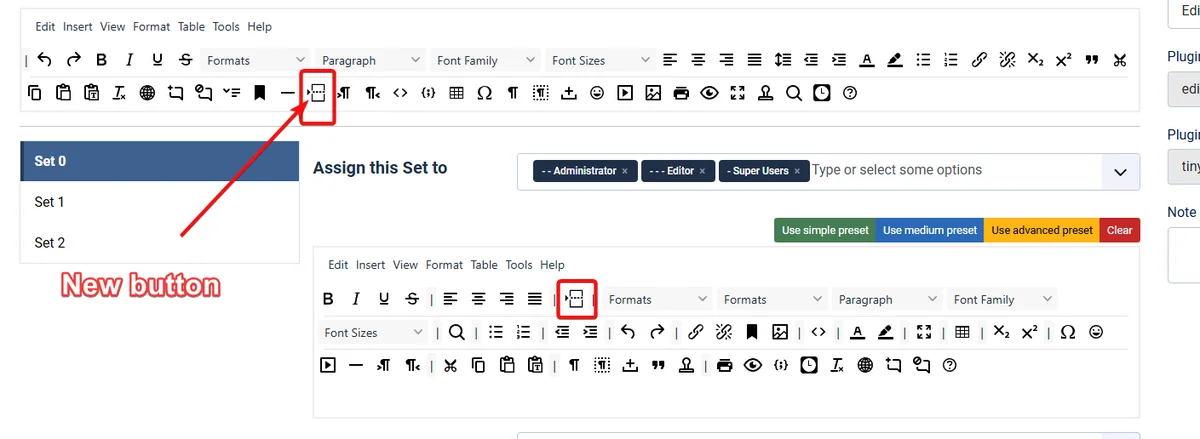
Task: Open Paragraph dropdown in top preview toolbar
Action: click(370, 60)
